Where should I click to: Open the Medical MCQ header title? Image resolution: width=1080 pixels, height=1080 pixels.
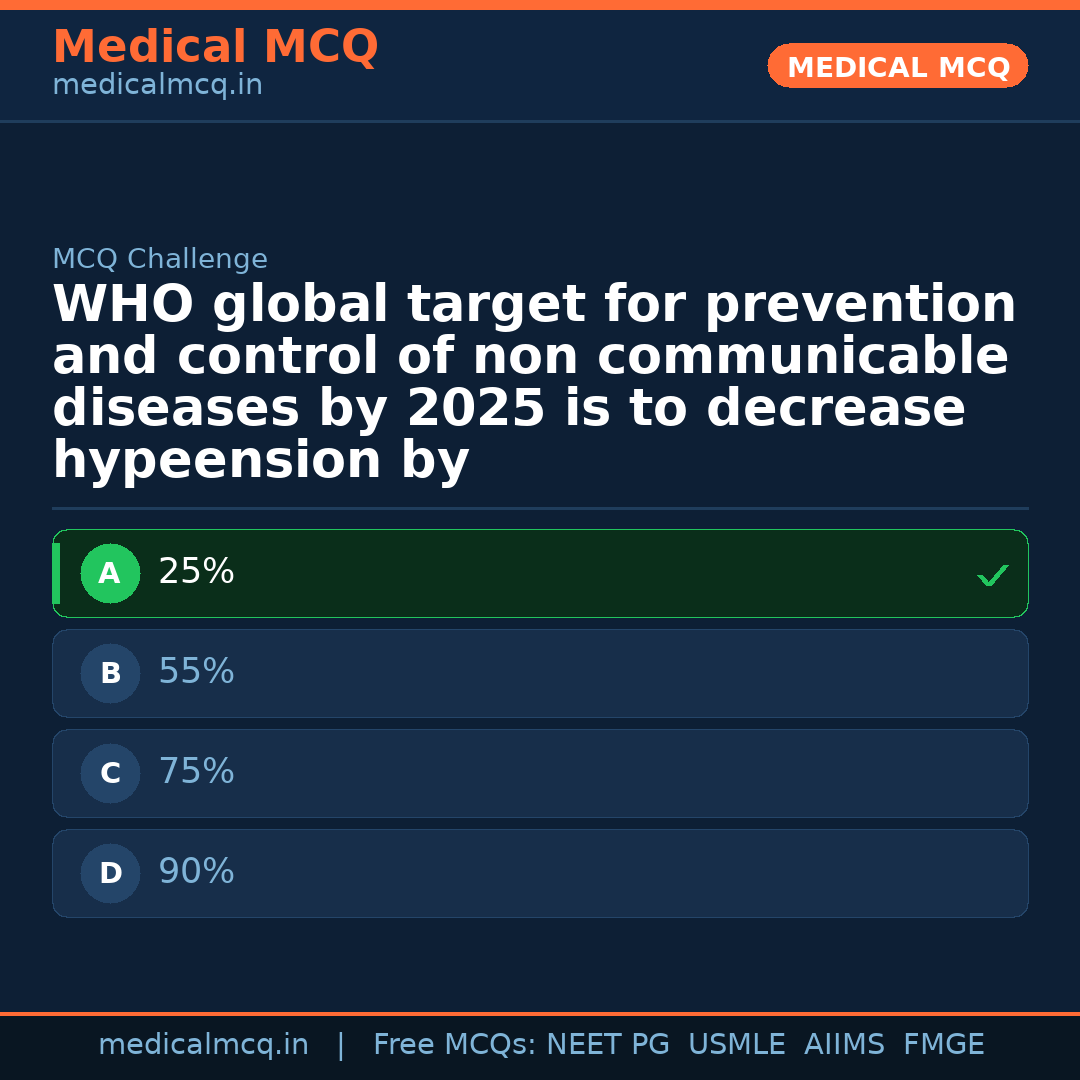215,47
